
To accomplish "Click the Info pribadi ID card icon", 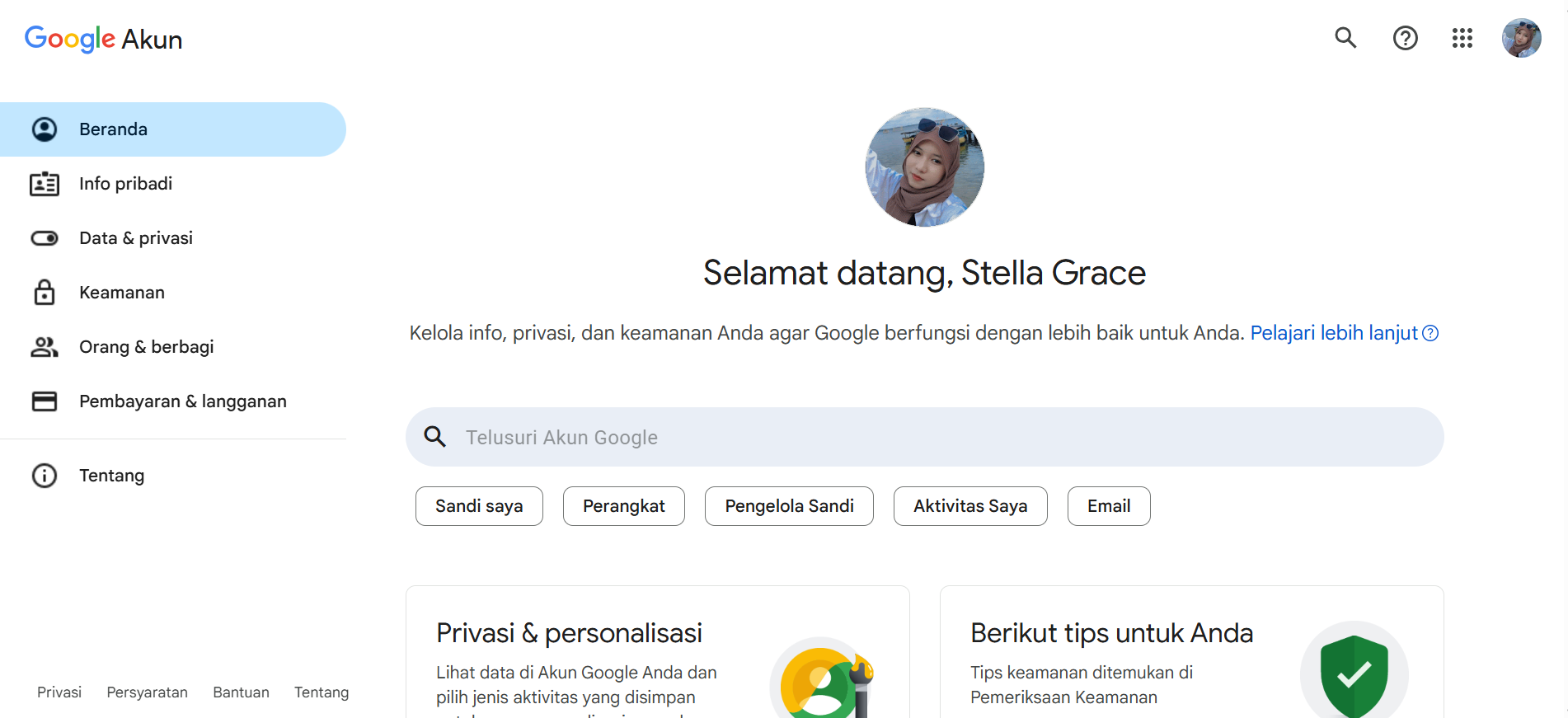I will (45, 184).
